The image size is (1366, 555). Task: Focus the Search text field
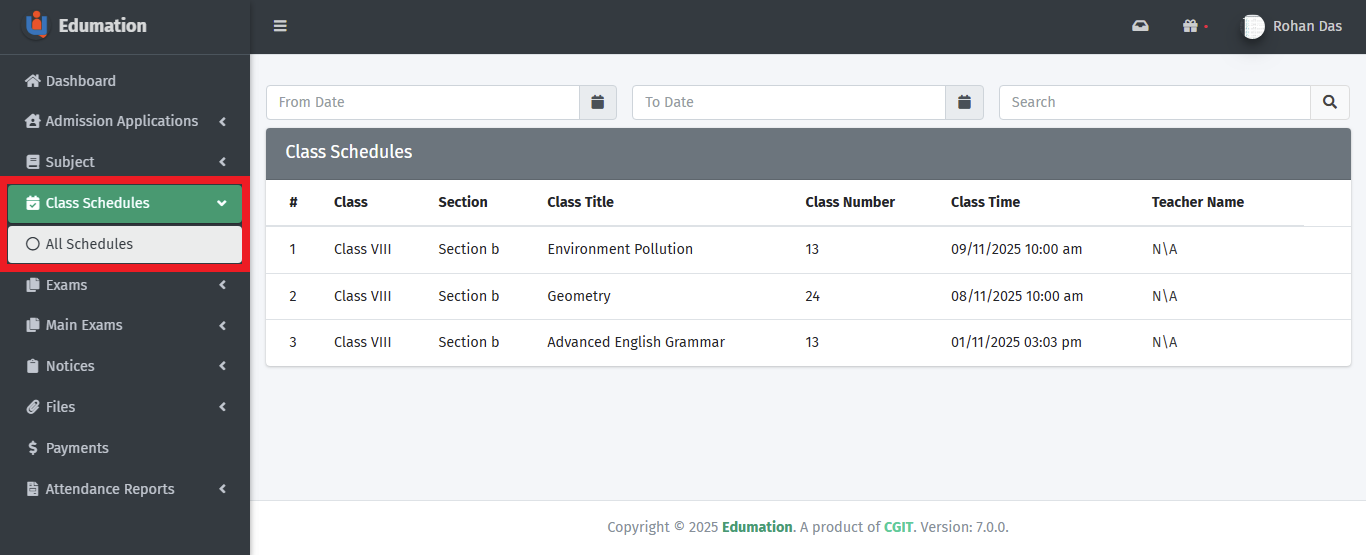pos(1155,102)
